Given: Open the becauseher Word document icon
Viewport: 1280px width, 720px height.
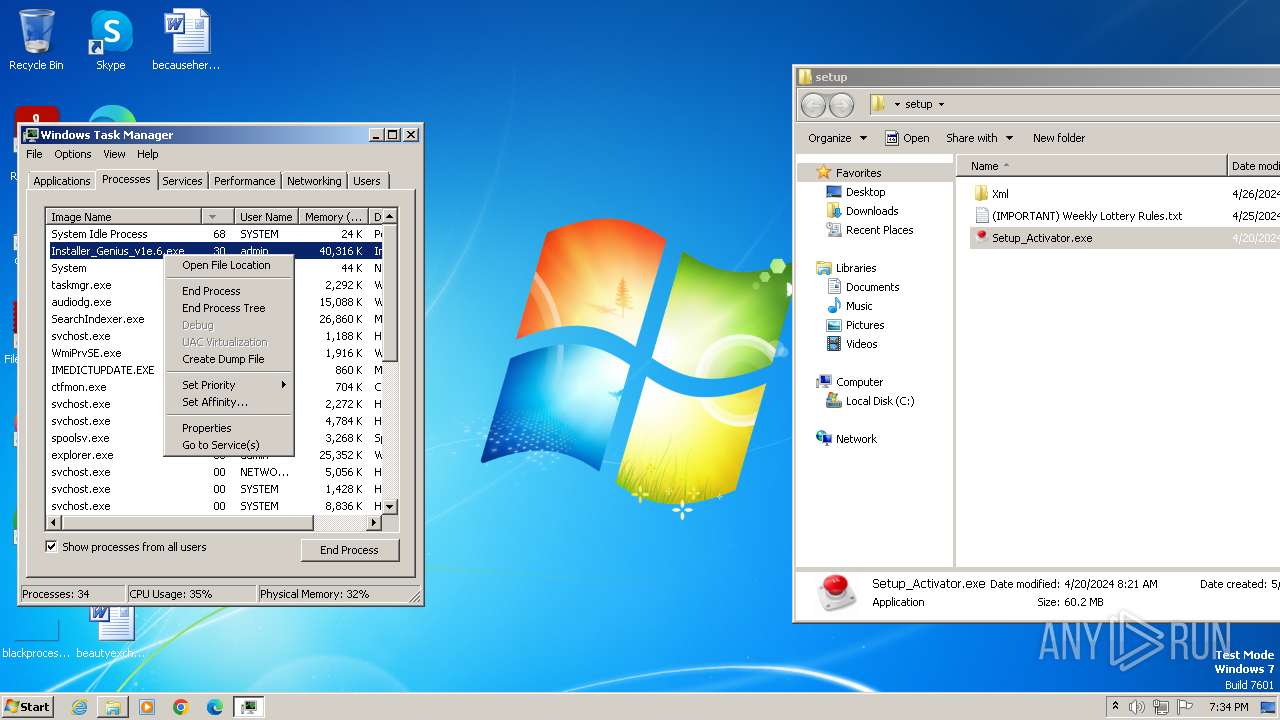Looking at the screenshot, I should pyautogui.click(x=186, y=40).
